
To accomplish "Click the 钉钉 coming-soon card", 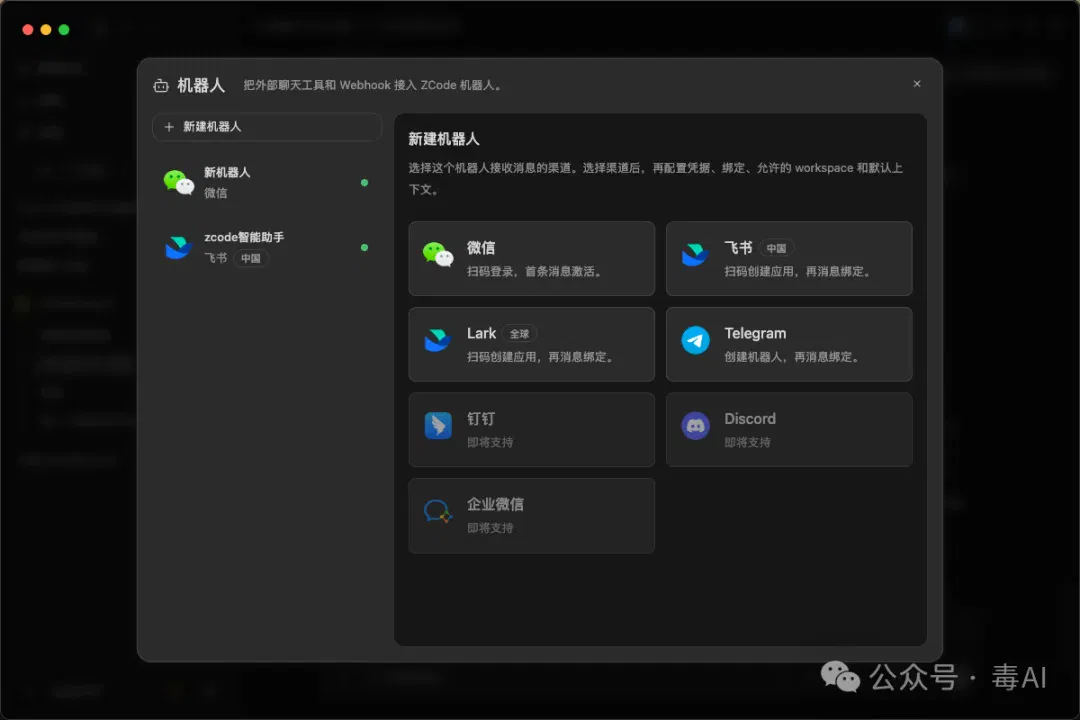I will (x=531, y=429).
